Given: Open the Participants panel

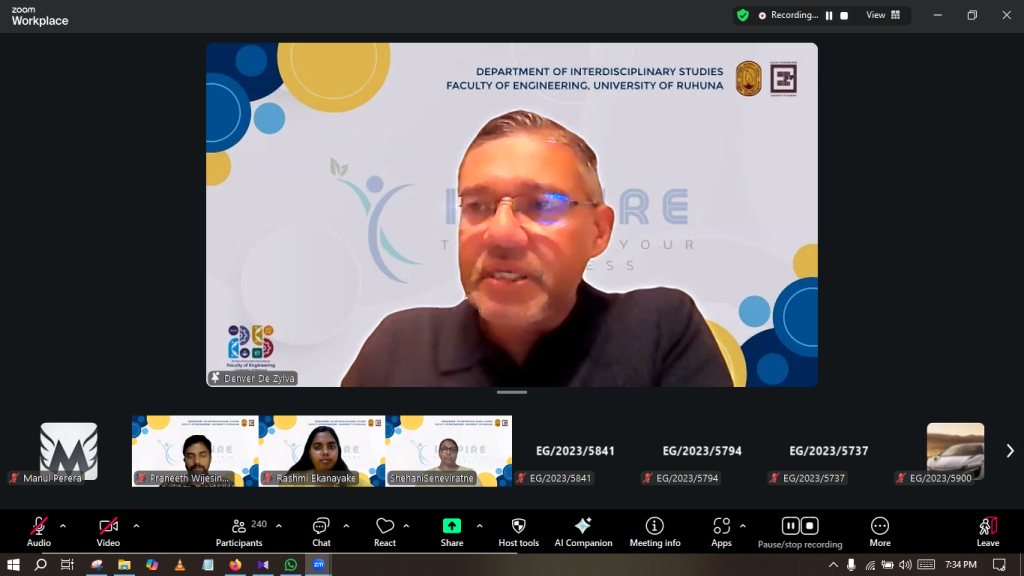Looking at the screenshot, I should coord(239,530).
